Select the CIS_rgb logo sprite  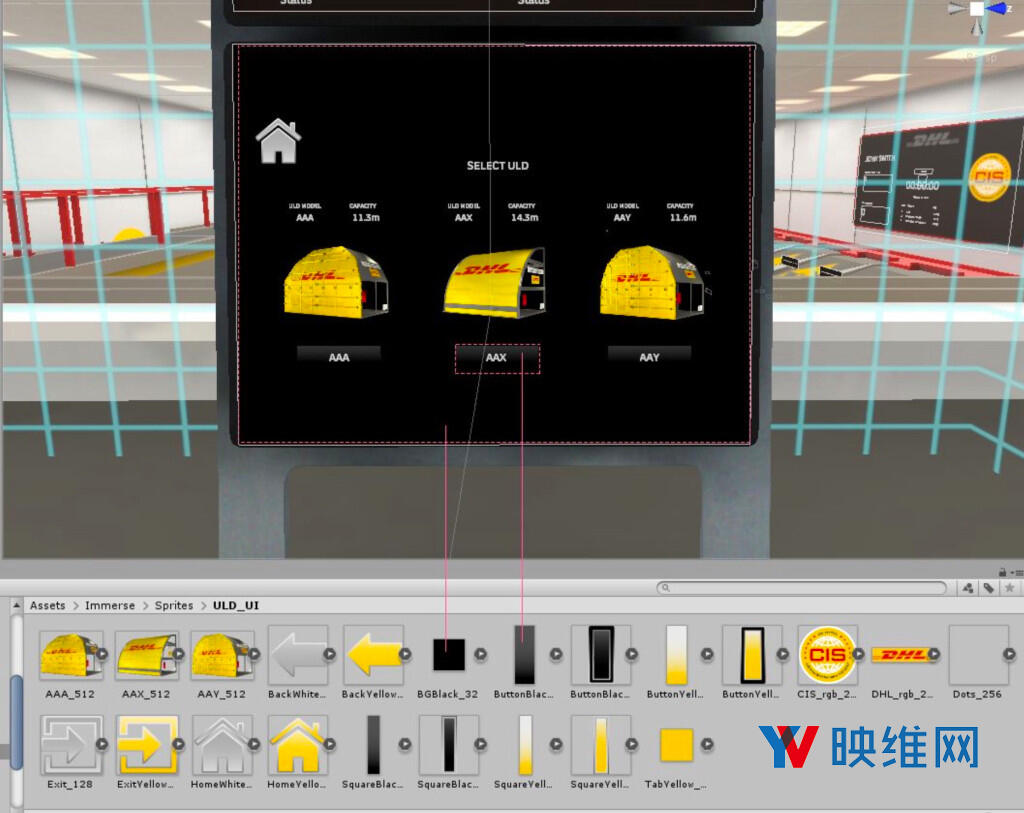point(827,654)
